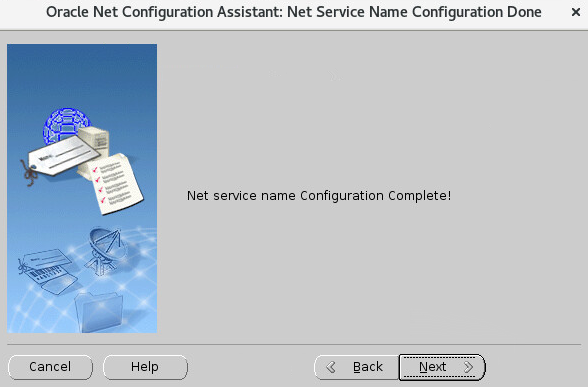This screenshot has width=588, height=387.
Task: Click the Cancel button
Action: pyautogui.click(x=50, y=367)
